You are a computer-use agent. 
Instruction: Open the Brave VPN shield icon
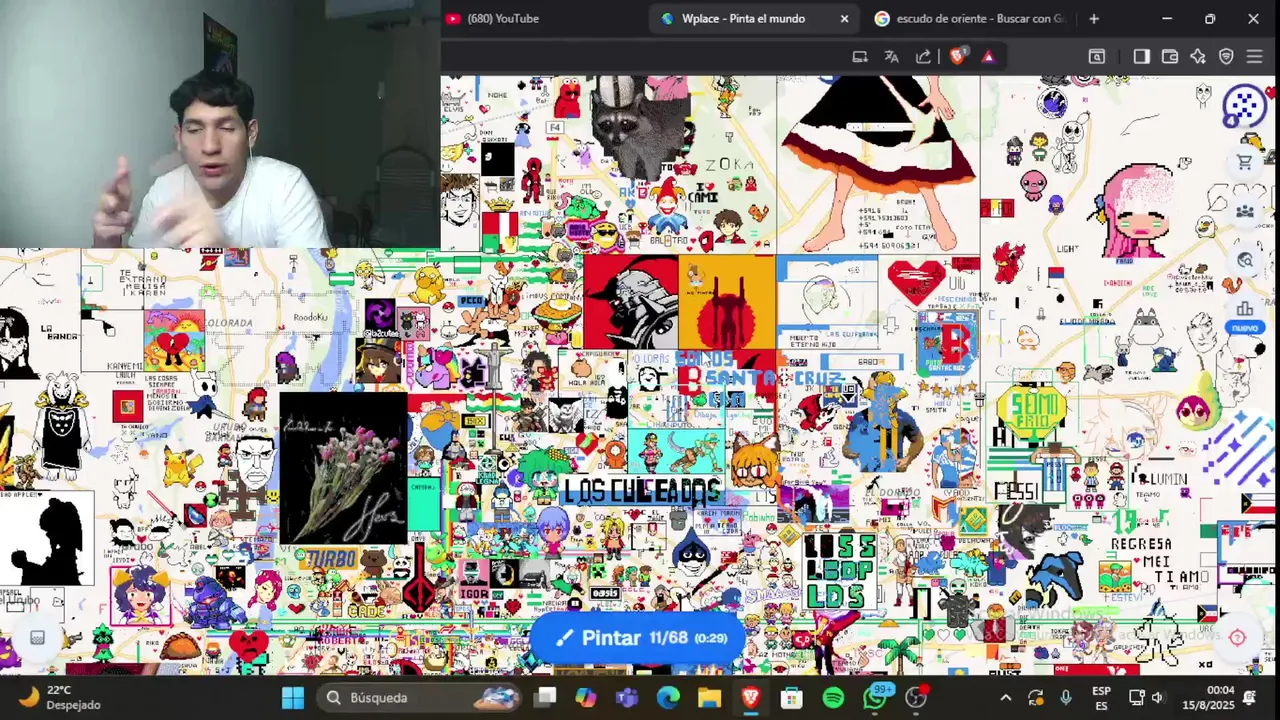[x=1226, y=57]
